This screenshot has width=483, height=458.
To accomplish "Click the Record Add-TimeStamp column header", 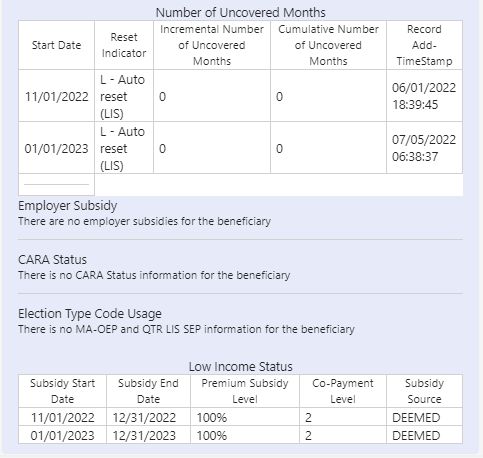I will 424,45.
